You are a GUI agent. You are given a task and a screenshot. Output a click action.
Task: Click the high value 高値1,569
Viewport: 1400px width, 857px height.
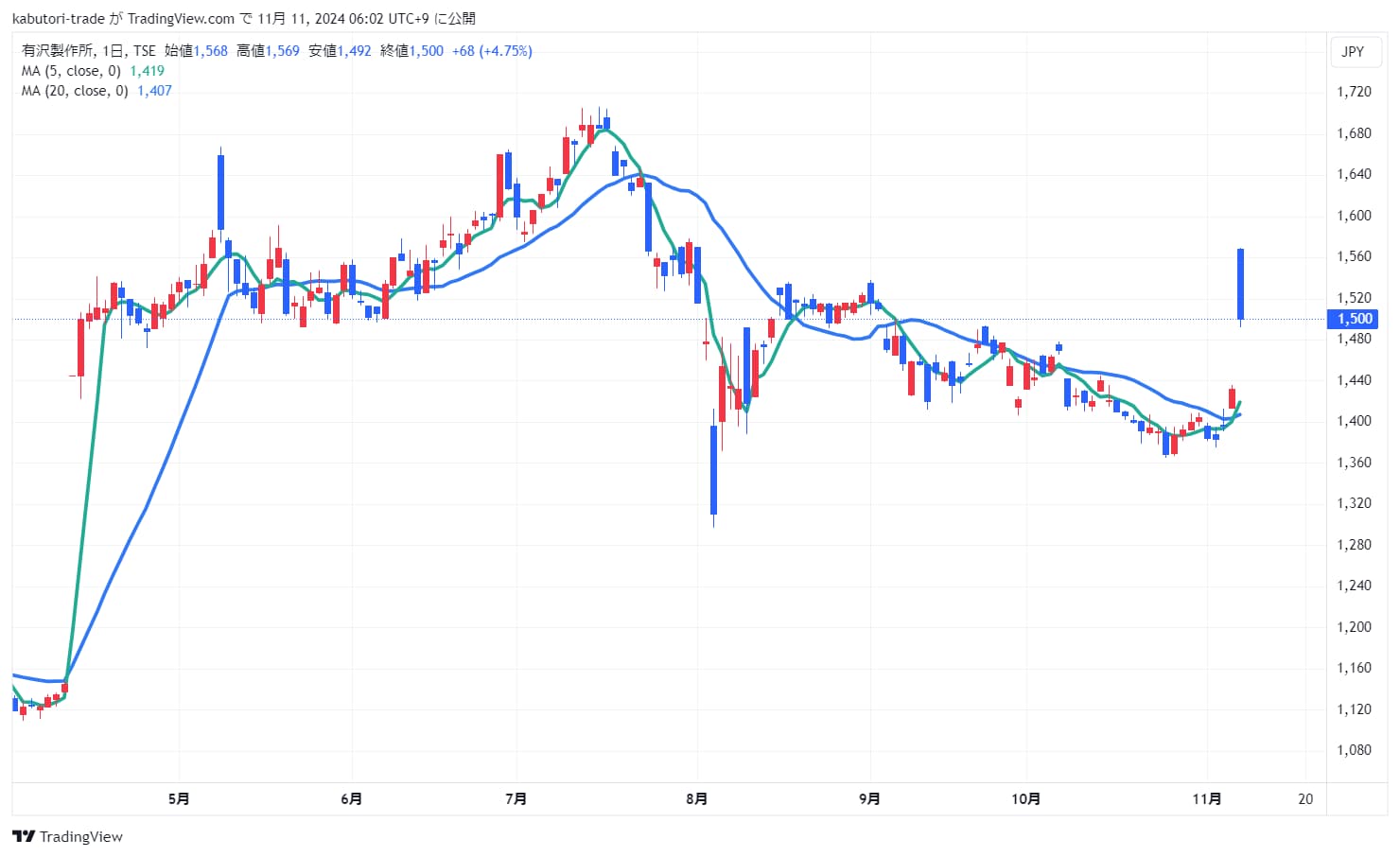268,51
